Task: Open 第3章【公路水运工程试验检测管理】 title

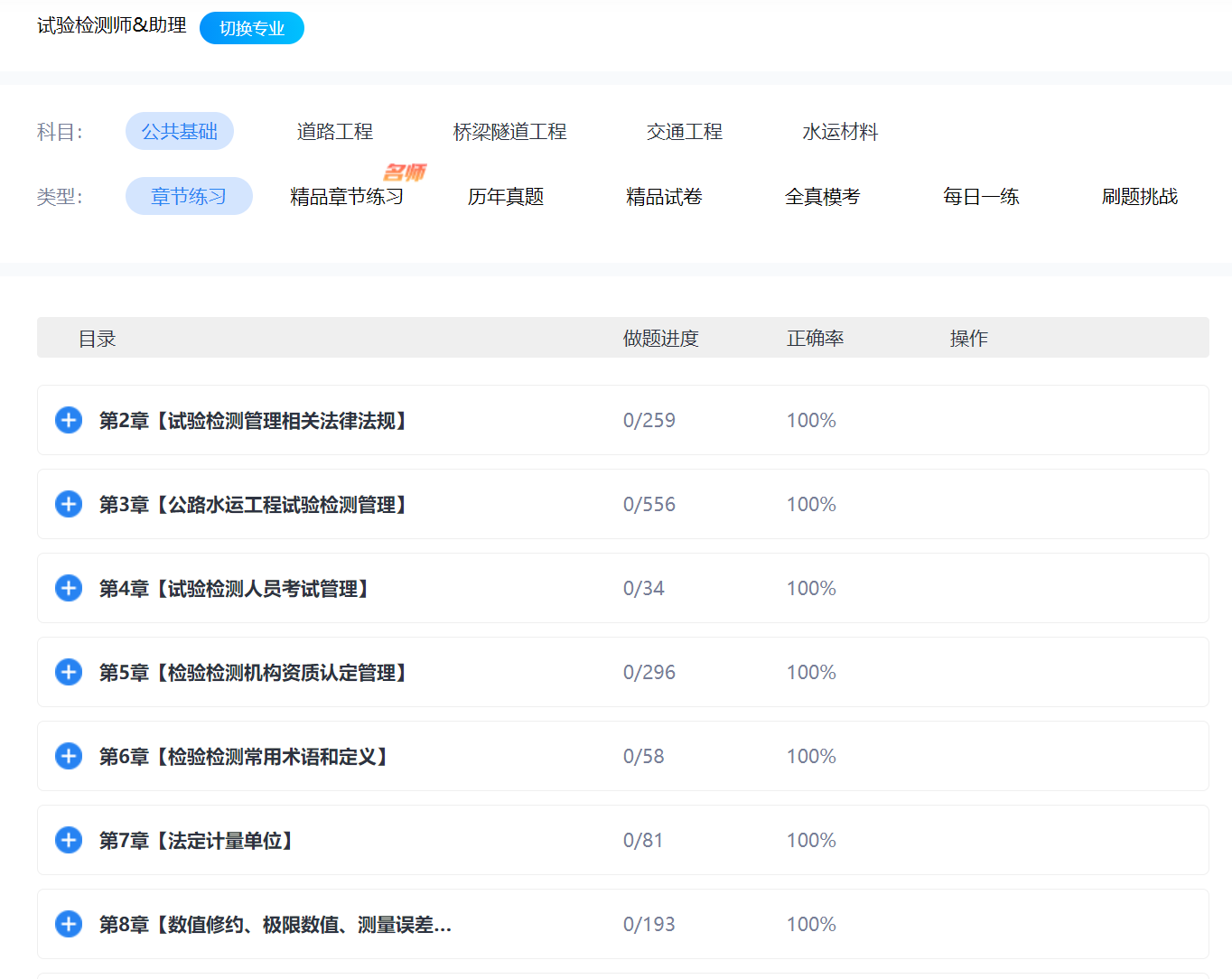Action: pos(253,505)
